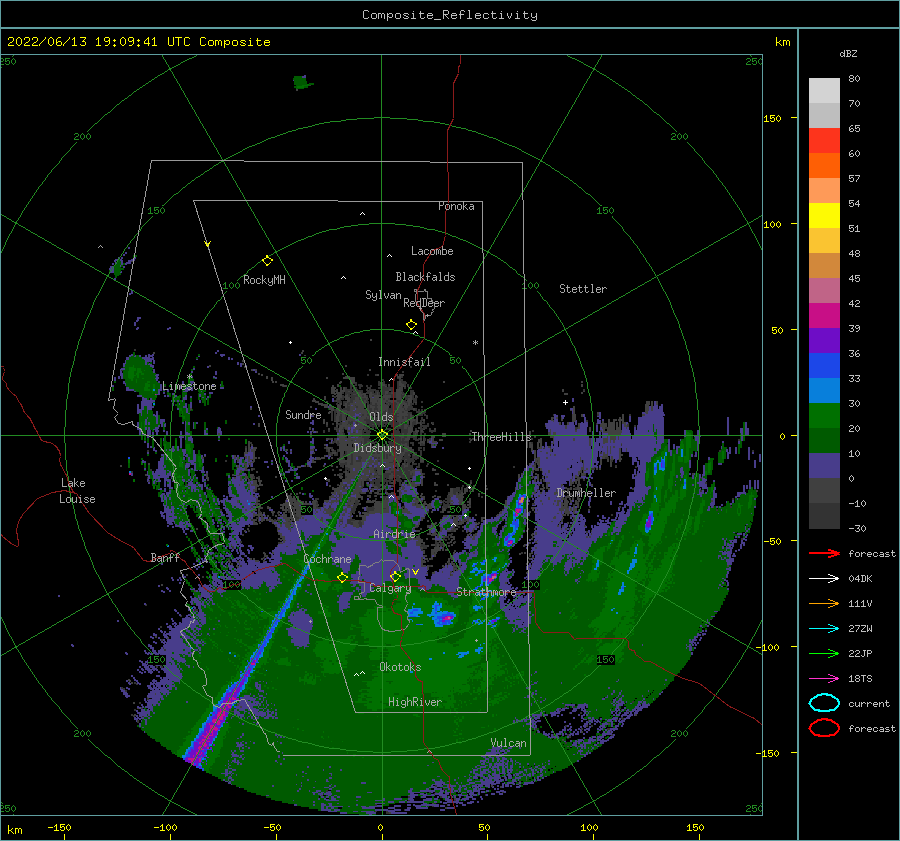Click the 18TS legend text
This screenshot has width=900, height=841.
860,679
